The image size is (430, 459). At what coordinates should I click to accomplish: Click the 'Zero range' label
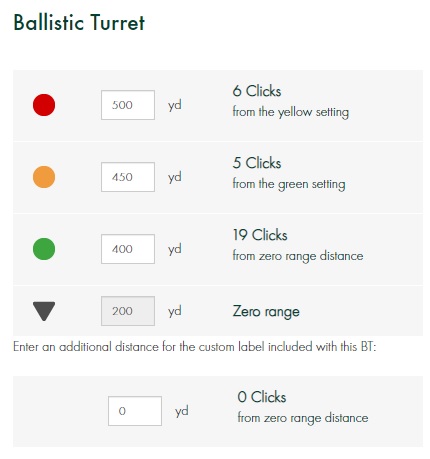coord(266,312)
